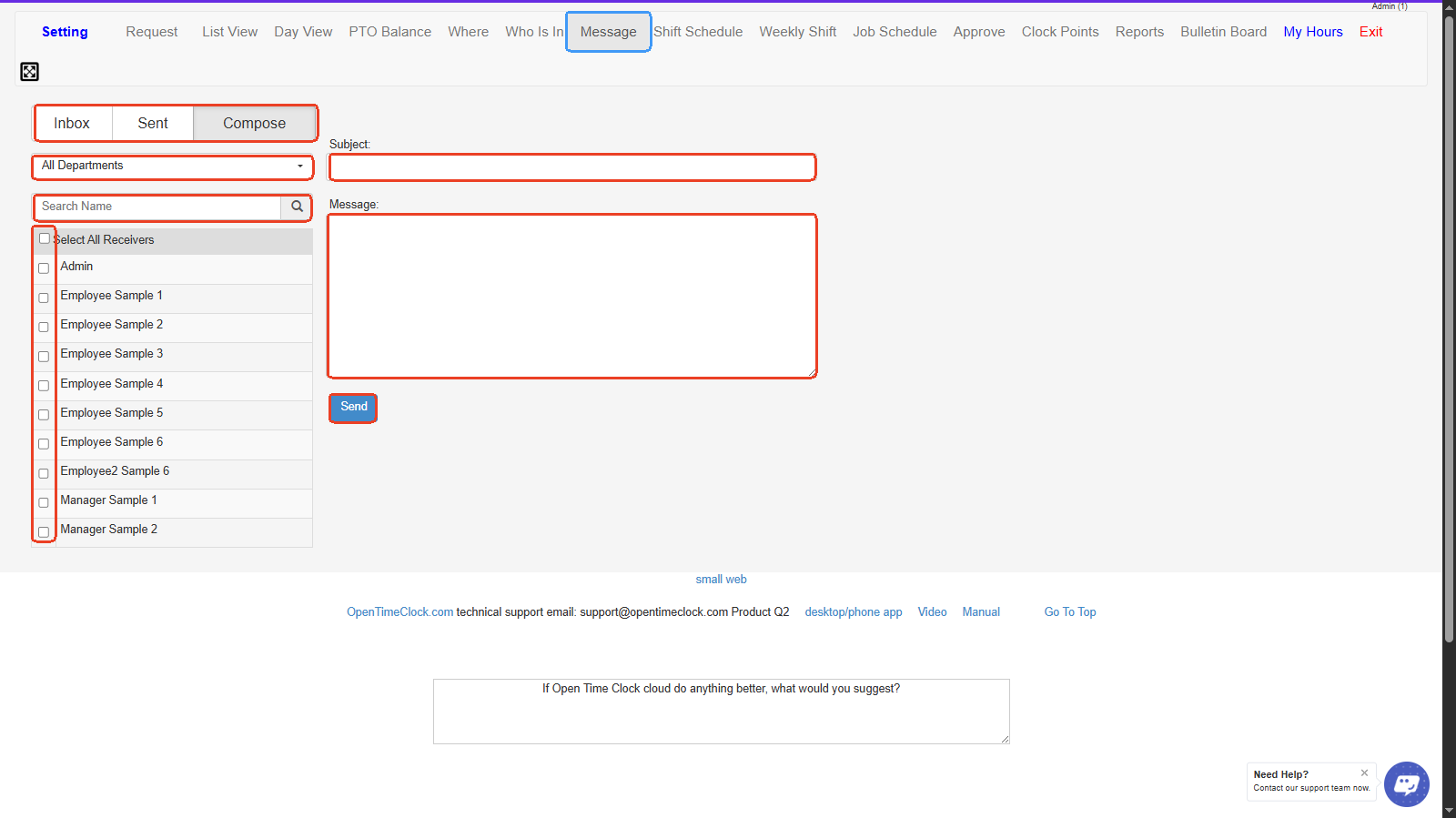The height and width of the screenshot is (818, 1456).
Task: Click the fullscreen expand icon below Setting
Action: [x=29, y=72]
